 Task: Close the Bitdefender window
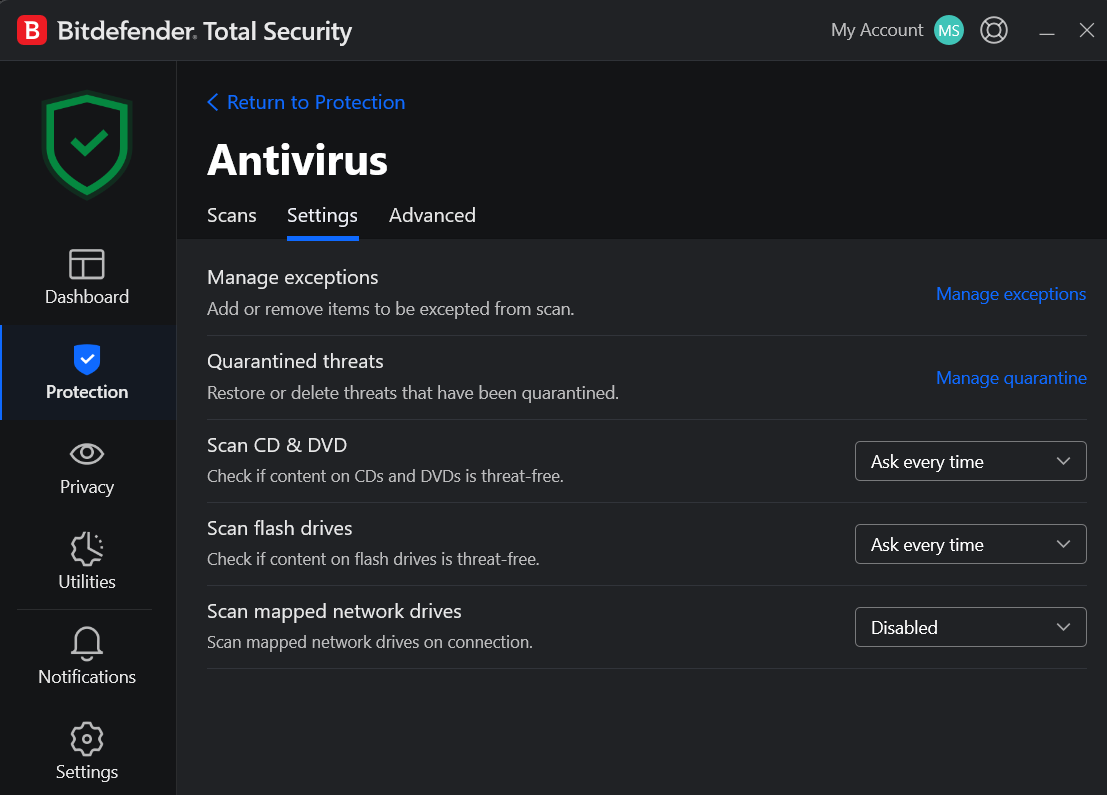[1087, 30]
